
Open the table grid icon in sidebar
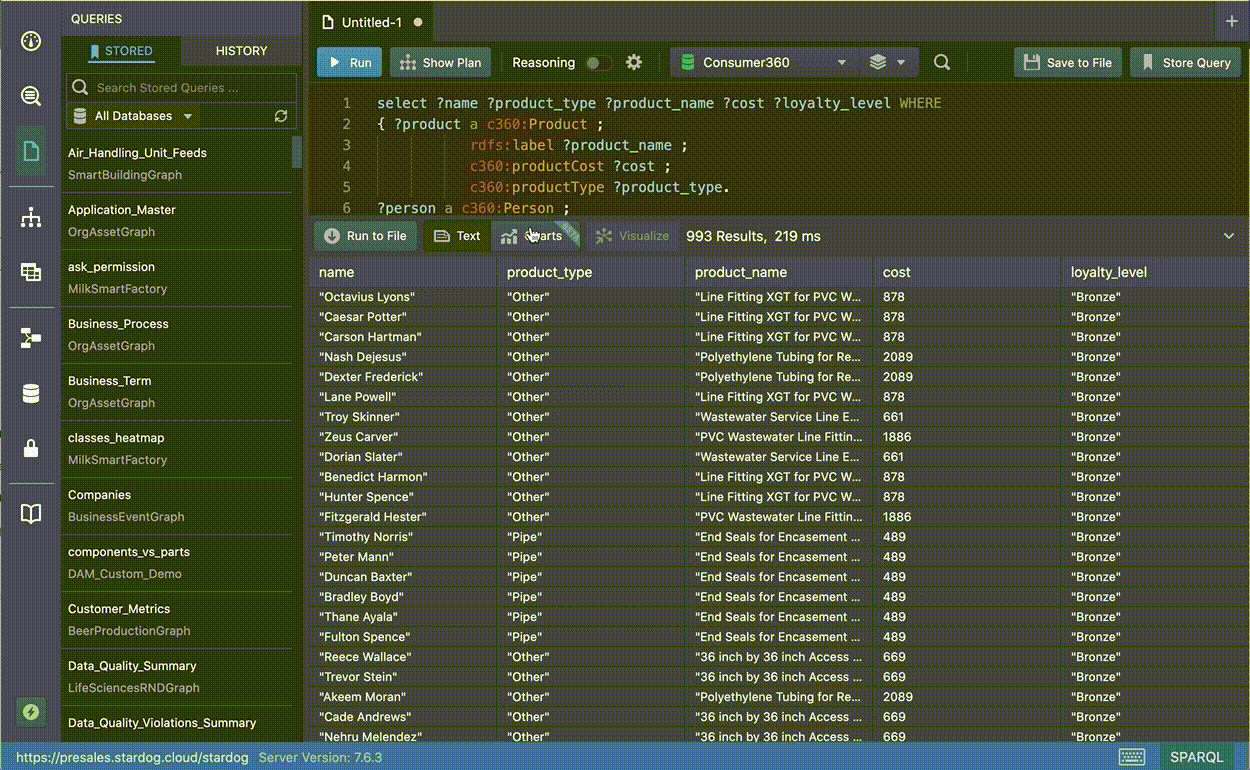pyautogui.click(x=31, y=272)
